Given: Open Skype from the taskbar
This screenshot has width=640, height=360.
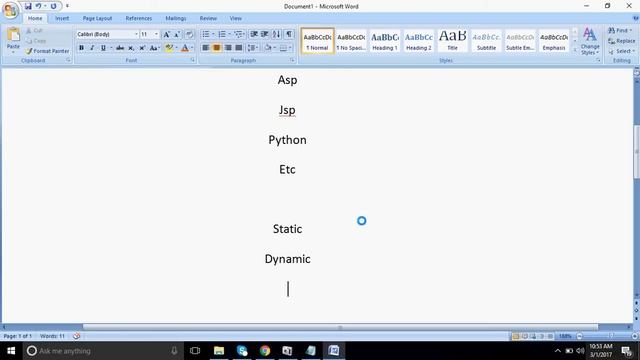Looking at the screenshot, I should [x=242, y=351].
